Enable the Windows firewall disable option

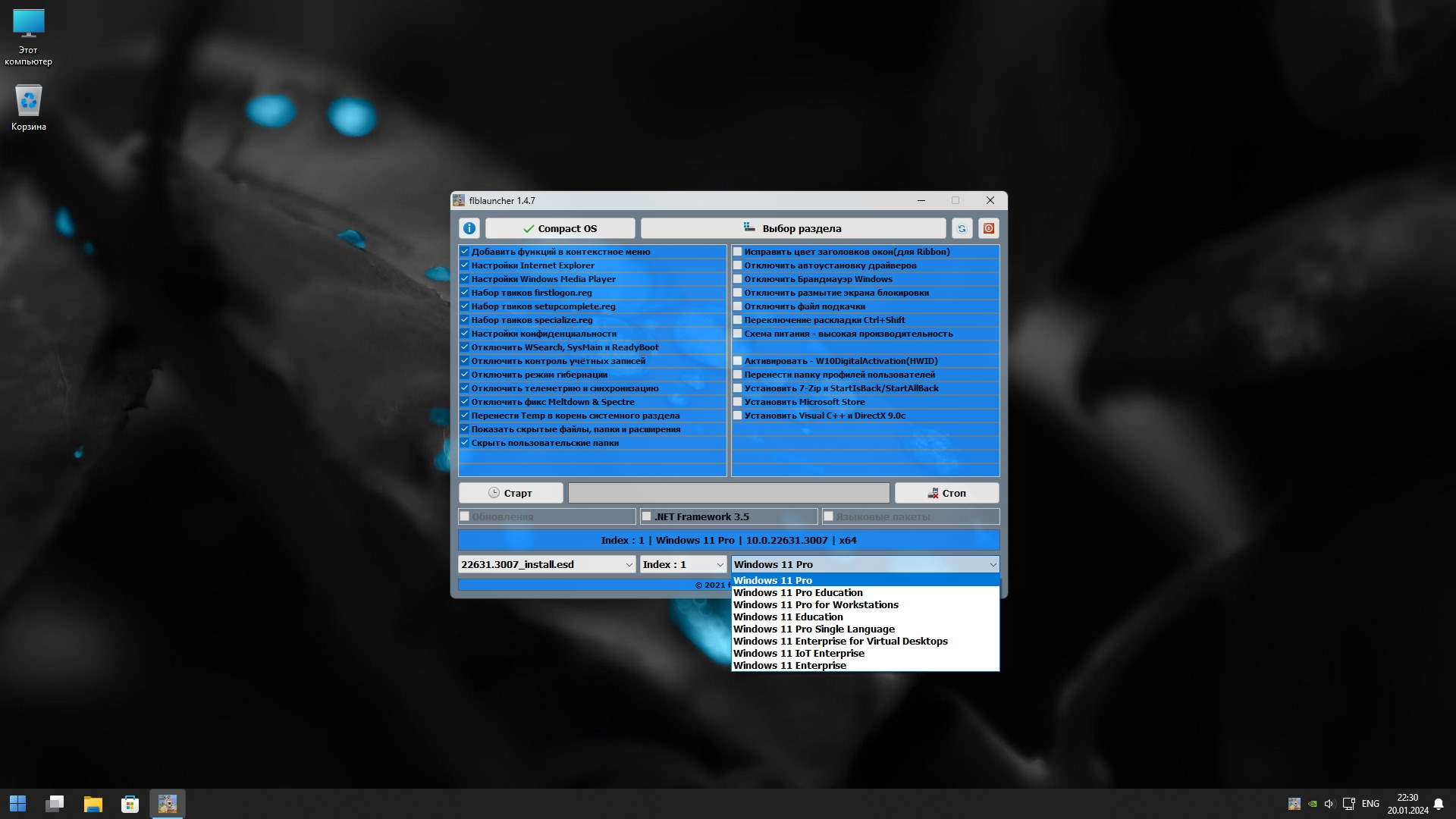(737, 279)
